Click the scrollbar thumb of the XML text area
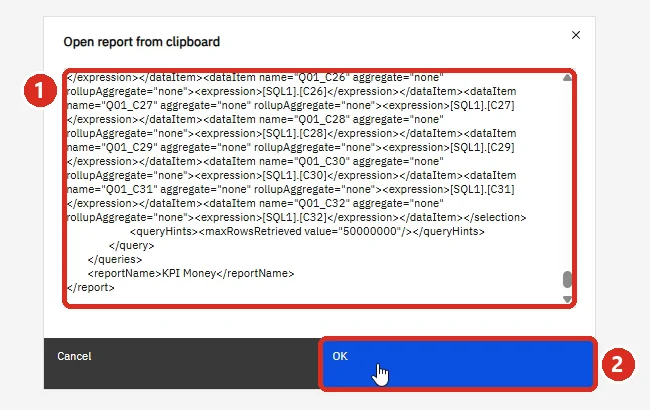 (x=568, y=279)
